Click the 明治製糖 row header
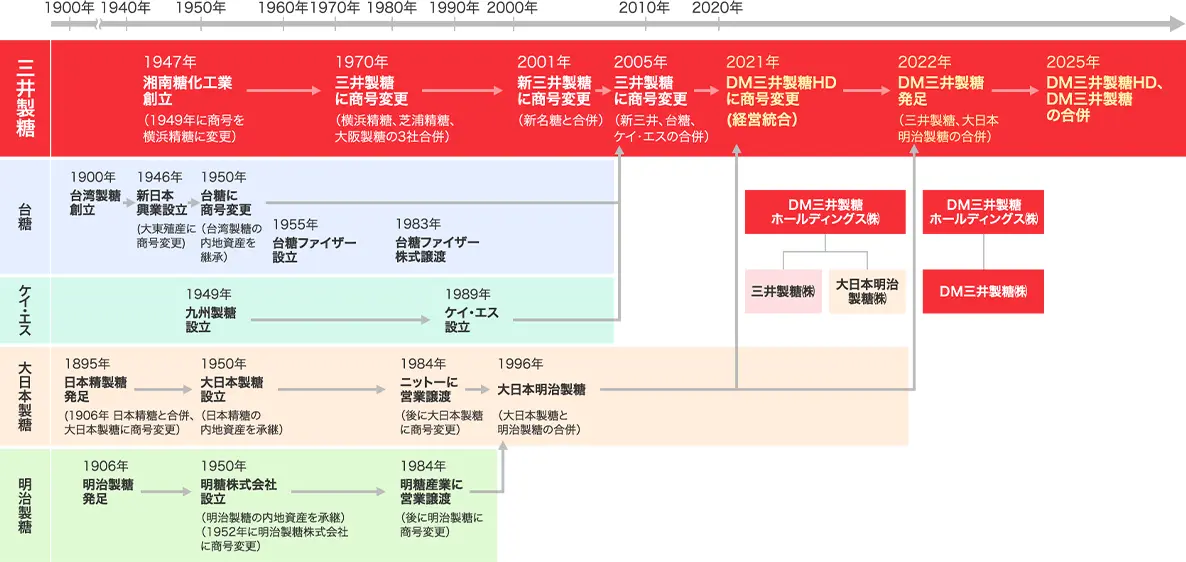Viewport: 1186px width, 562px height. [25, 505]
